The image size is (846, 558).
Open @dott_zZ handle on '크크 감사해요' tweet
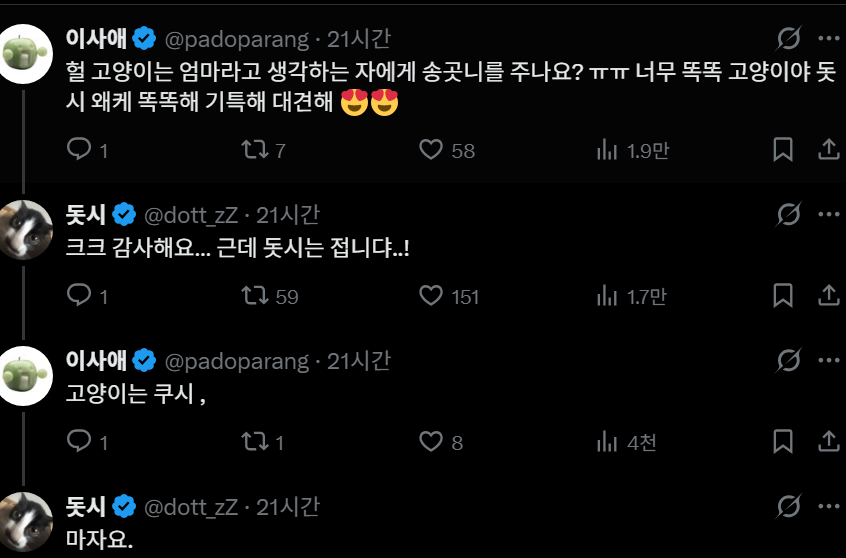(x=191, y=214)
